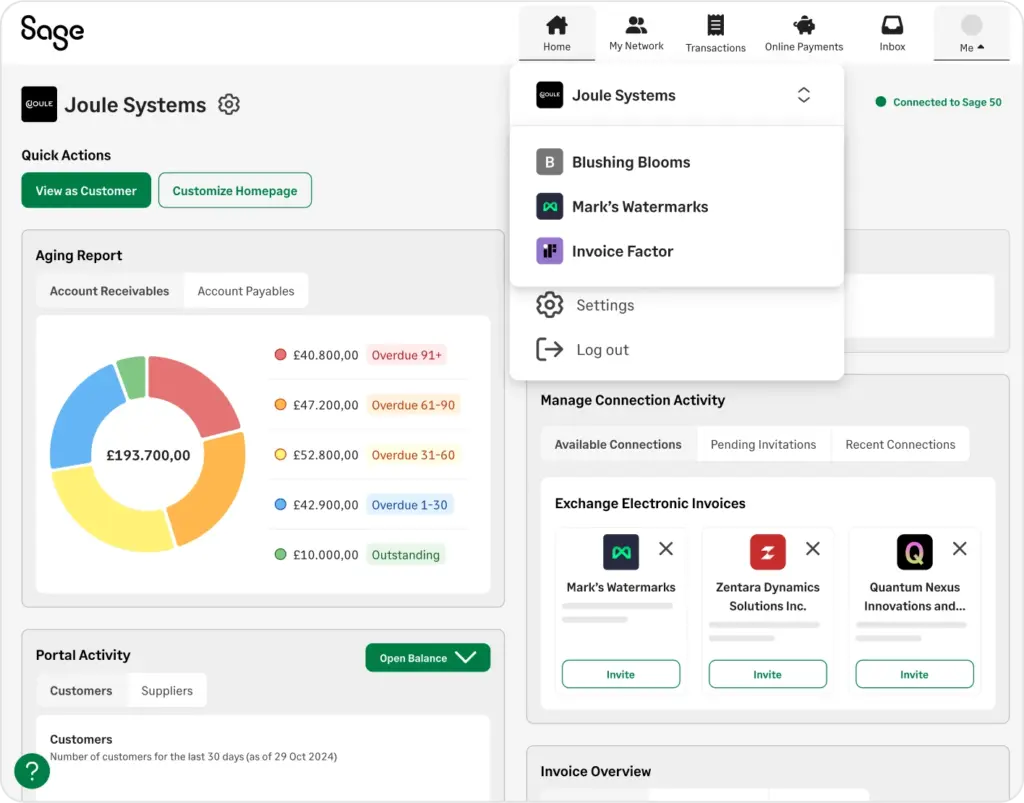
Task: Open the Home navigation icon
Action: tap(556, 26)
